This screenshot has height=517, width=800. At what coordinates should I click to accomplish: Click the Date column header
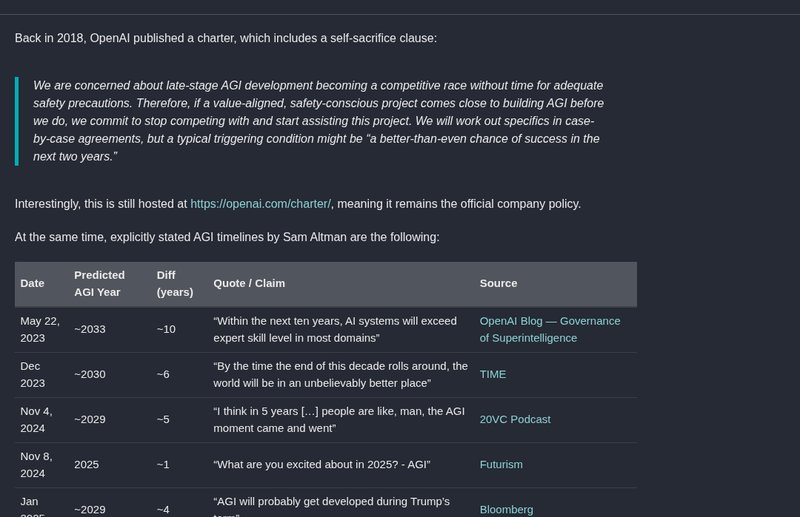pos(33,283)
